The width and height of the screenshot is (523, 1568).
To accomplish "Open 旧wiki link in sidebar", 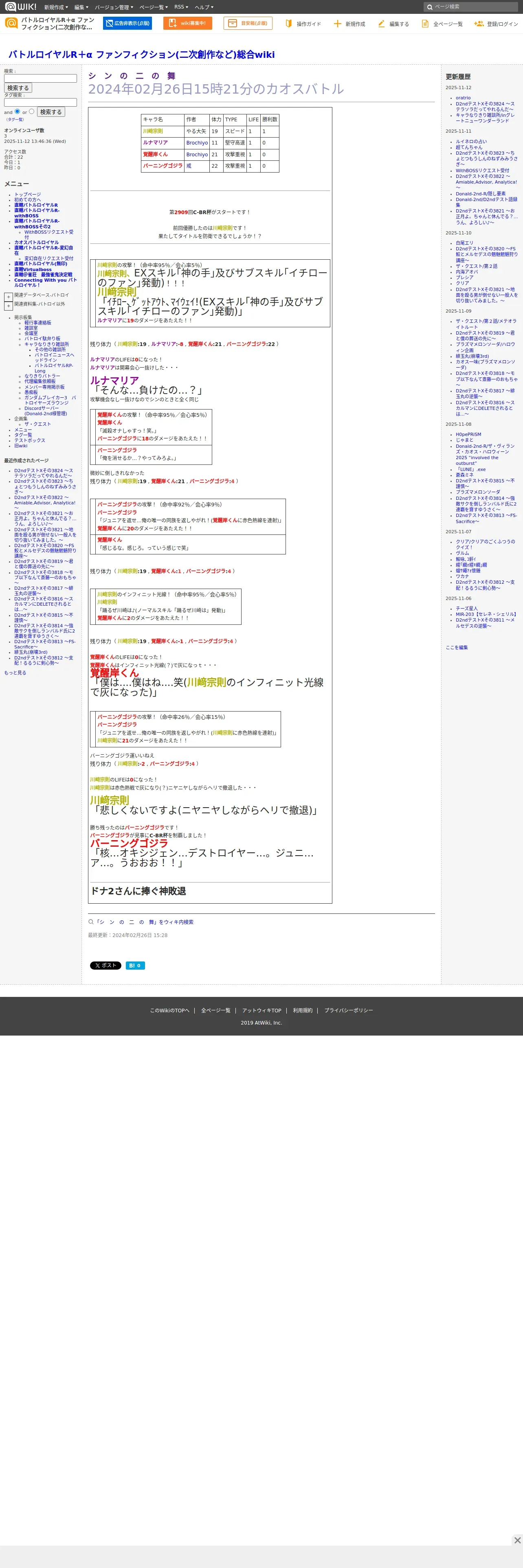I will pyautogui.click(x=21, y=446).
